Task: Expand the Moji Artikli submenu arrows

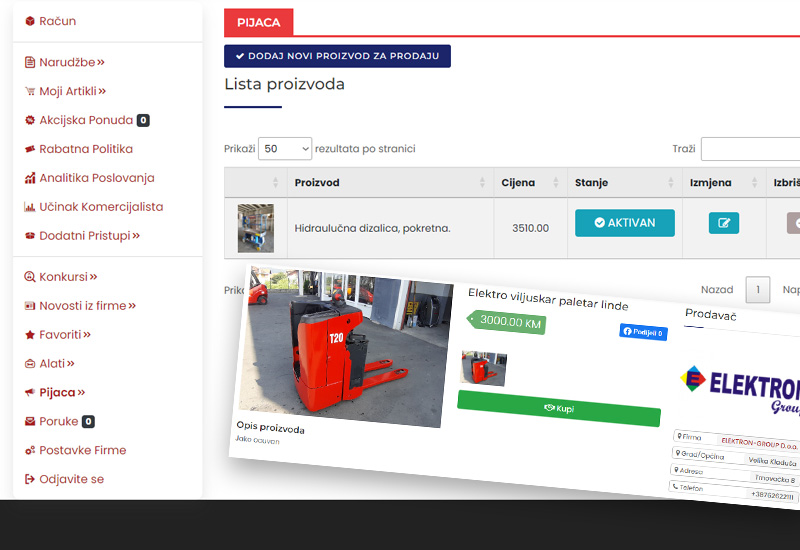Action: 102,91
